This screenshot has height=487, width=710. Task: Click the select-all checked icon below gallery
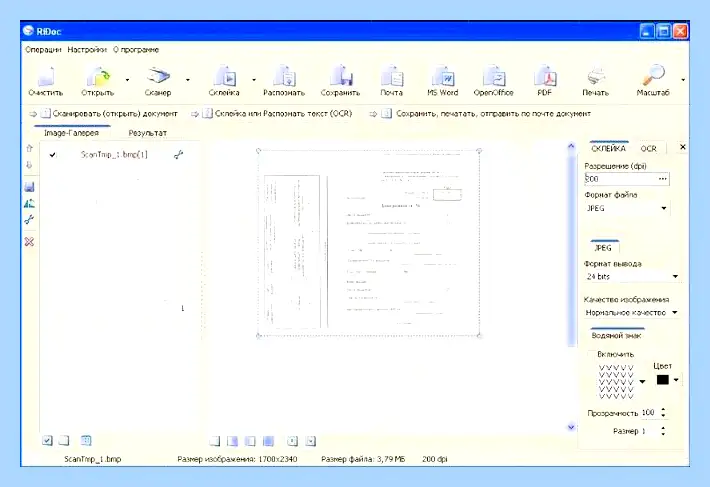point(48,440)
